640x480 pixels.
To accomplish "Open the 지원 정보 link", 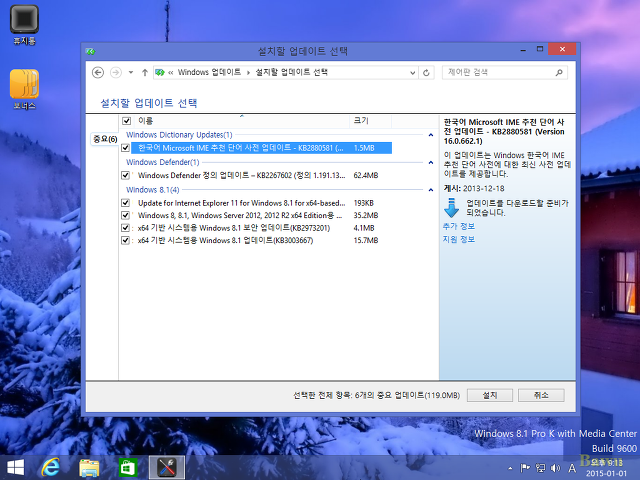I will (459, 239).
